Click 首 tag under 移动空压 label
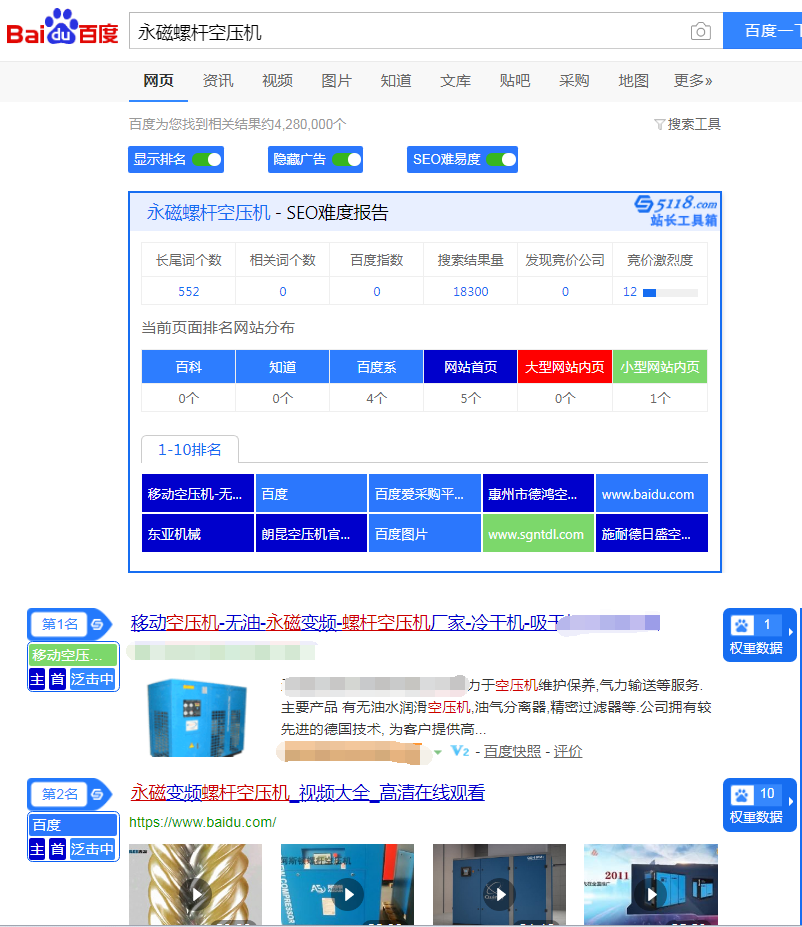The width and height of the screenshot is (802, 927). click(x=57, y=679)
